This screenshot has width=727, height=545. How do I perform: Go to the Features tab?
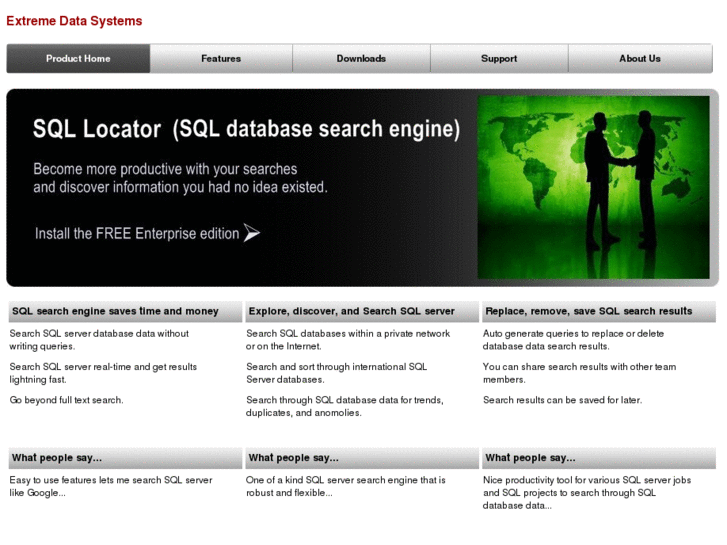coord(221,58)
